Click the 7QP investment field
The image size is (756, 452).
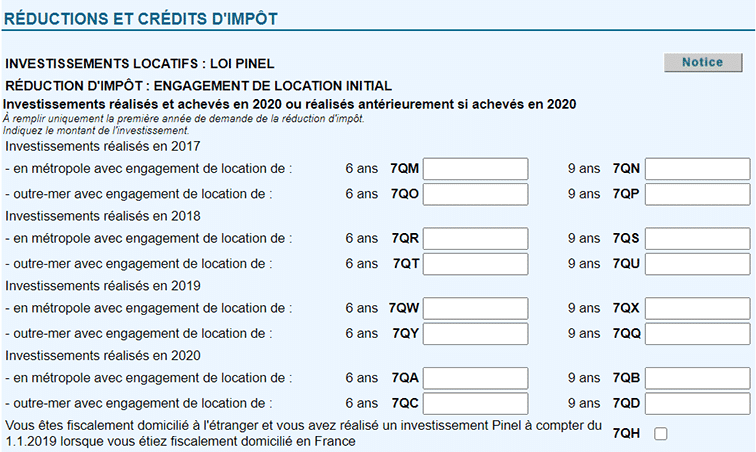pyautogui.click(x=697, y=193)
